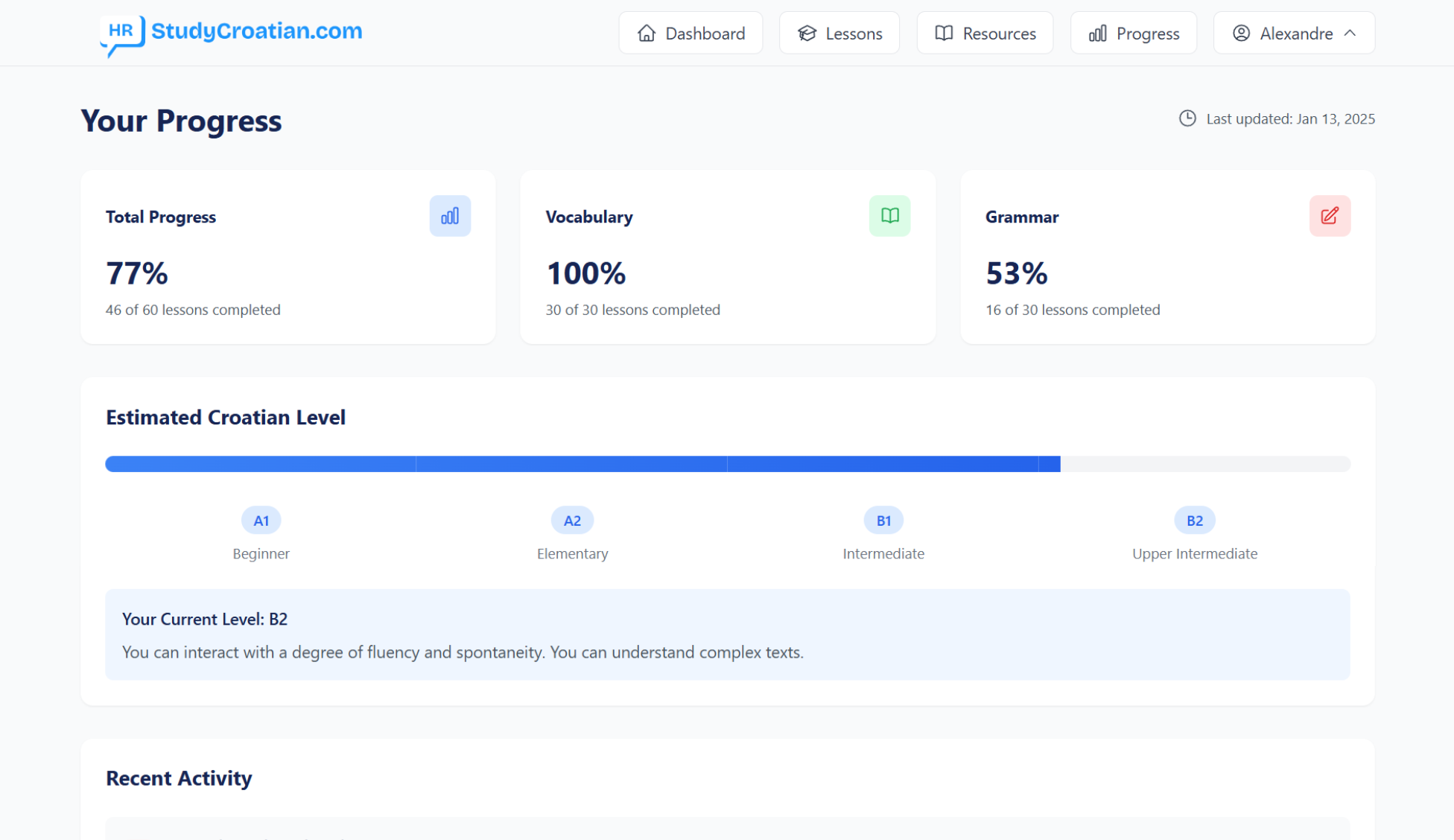Click the clock icon next to last updated date
The width and height of the screenshot is (1454, 840).
[x=1187, y=118]
